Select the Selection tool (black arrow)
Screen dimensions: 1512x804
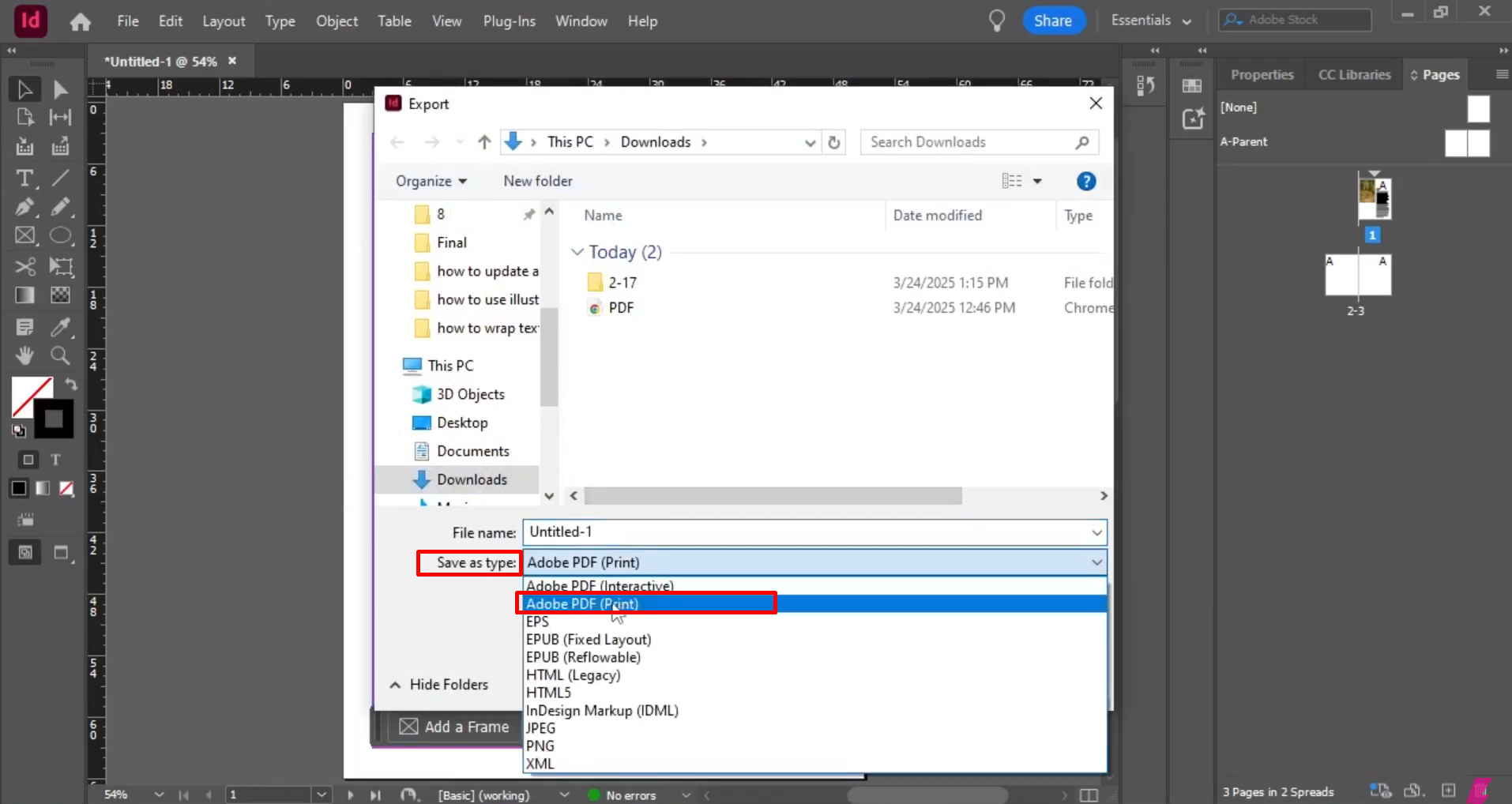(x=24, y=89)
